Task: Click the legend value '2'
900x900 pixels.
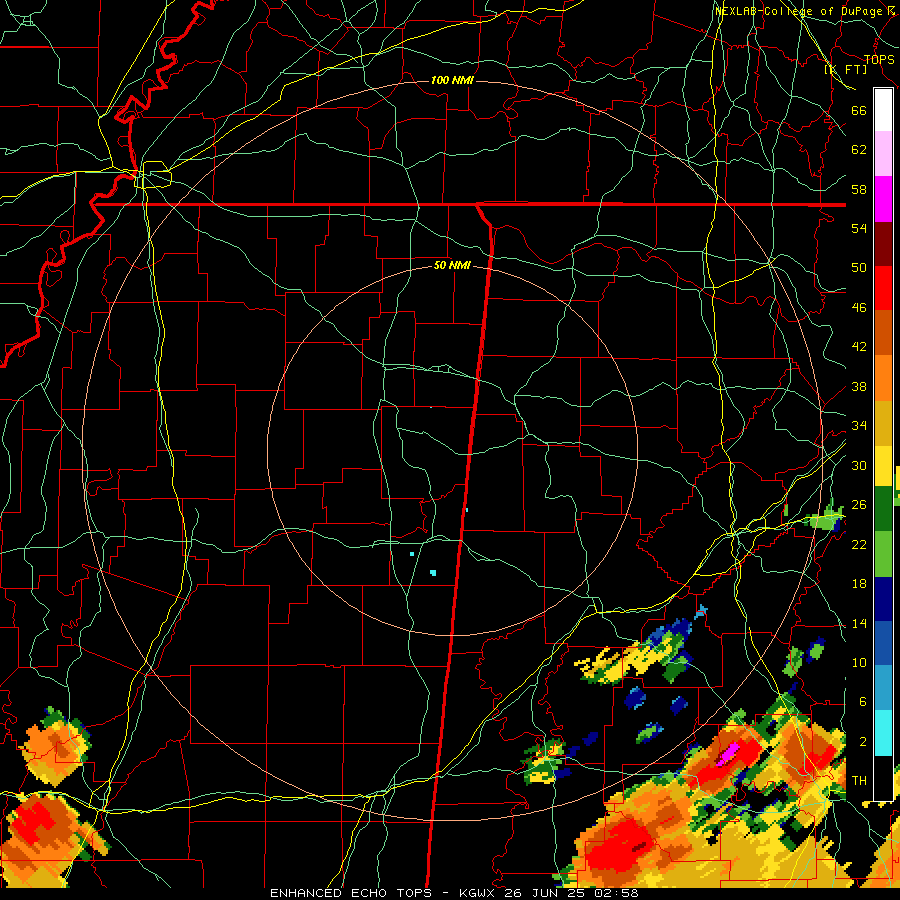Action: click(x=862, y=742)
